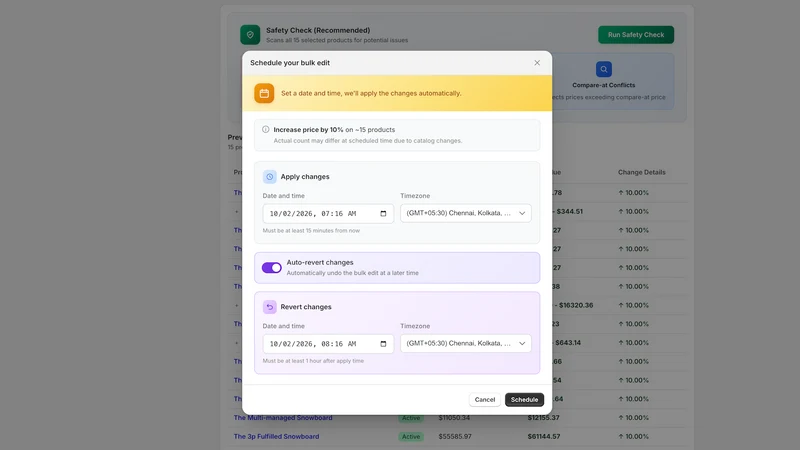
Task: Click Active badge for Multi-managed Snowboard
Action: [411, 417]
